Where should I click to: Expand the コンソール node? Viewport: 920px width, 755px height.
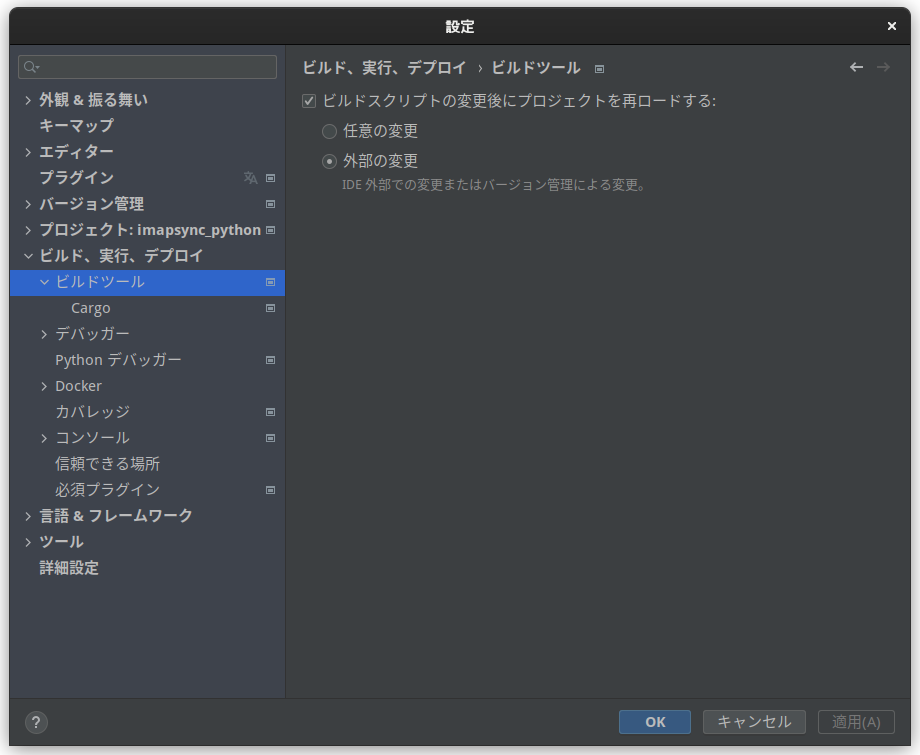tap(44, 438)
